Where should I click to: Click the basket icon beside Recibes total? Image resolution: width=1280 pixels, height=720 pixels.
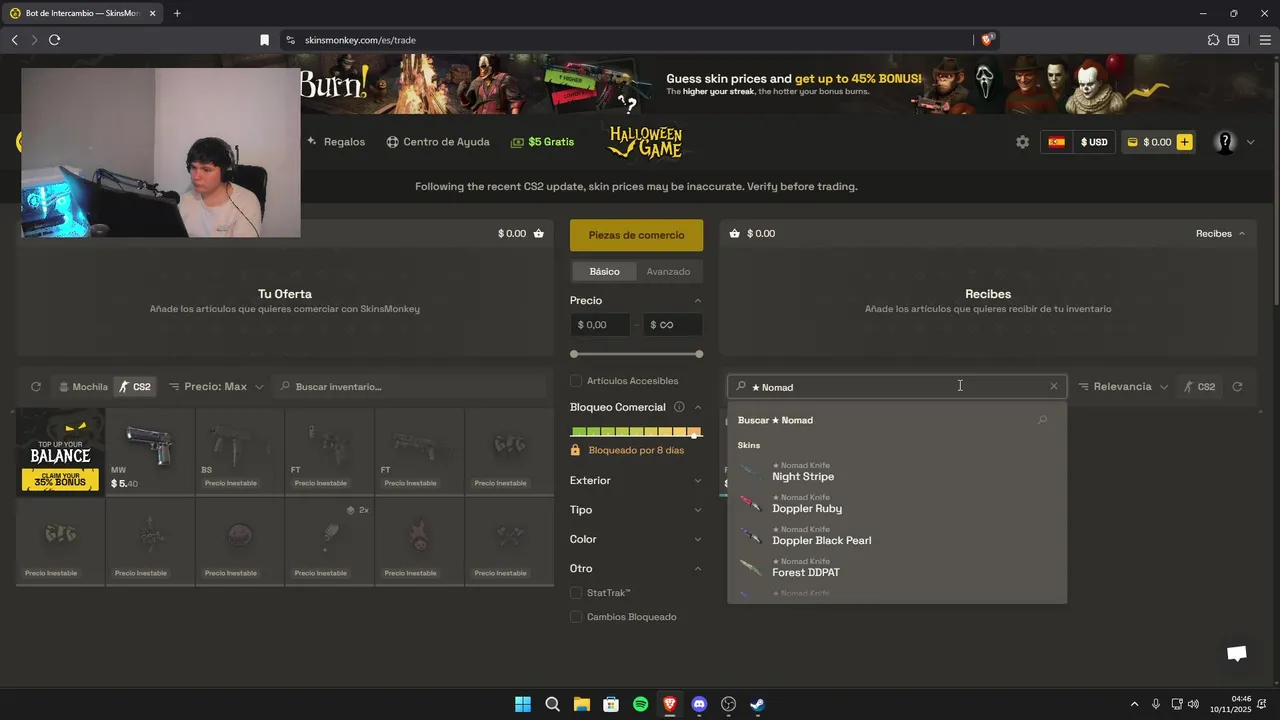click(x=735, y=233)
